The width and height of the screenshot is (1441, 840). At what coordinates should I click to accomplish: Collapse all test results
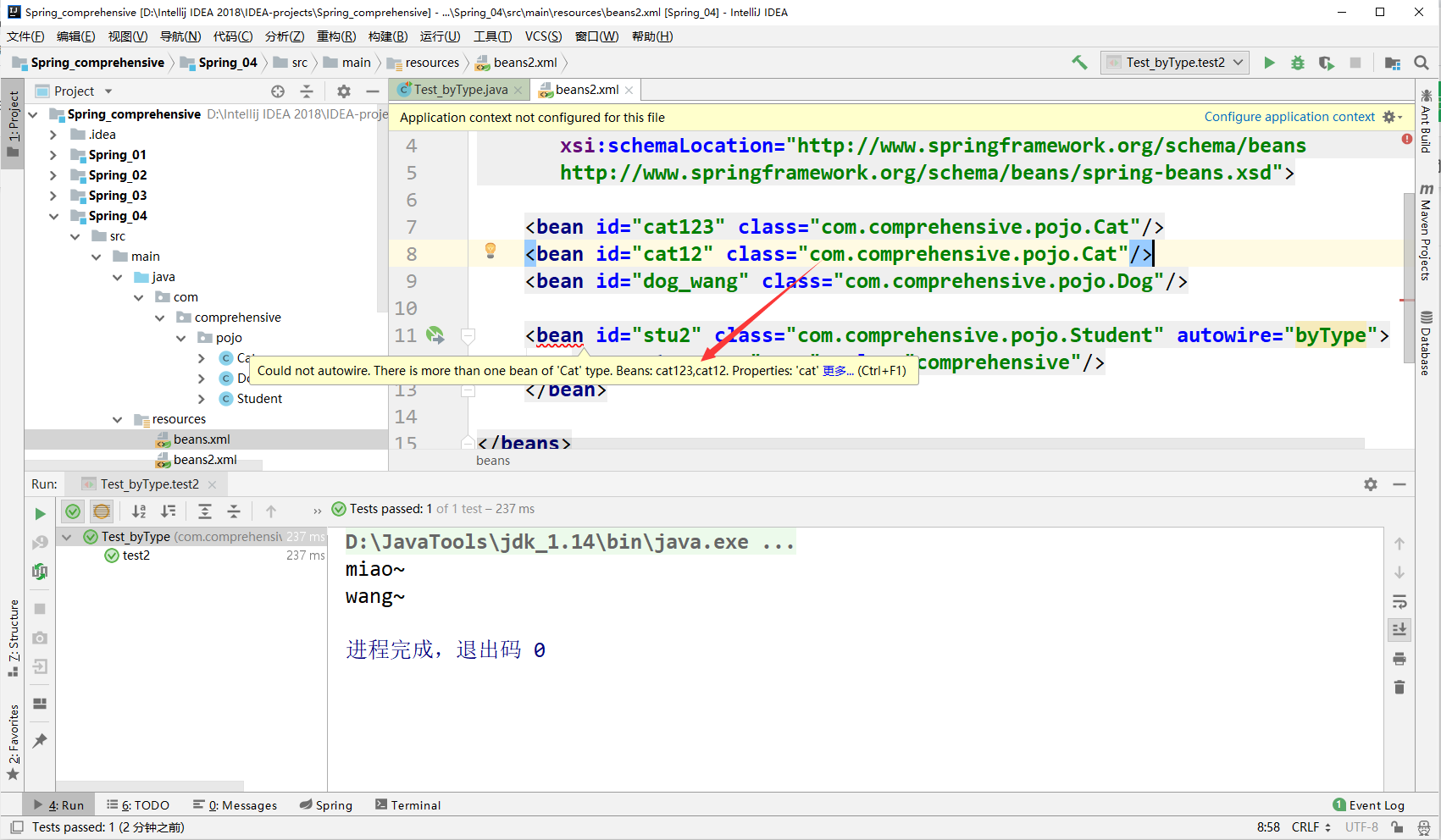[234, 511]
